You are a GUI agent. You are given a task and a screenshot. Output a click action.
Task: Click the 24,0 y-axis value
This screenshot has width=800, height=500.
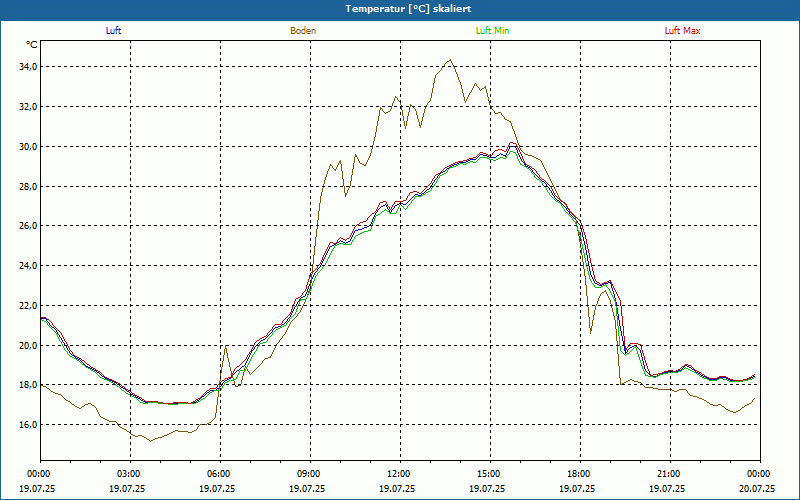click(x=28, y=266)
